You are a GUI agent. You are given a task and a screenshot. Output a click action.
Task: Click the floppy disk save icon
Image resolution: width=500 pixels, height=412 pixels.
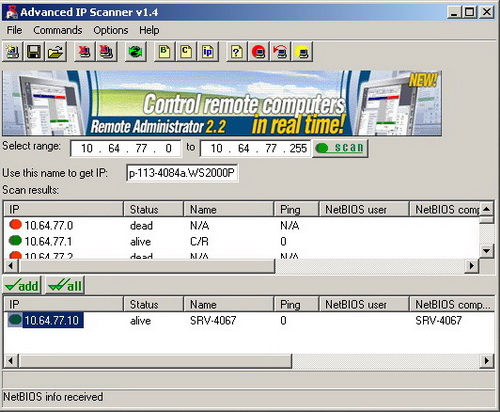point(34,52)
